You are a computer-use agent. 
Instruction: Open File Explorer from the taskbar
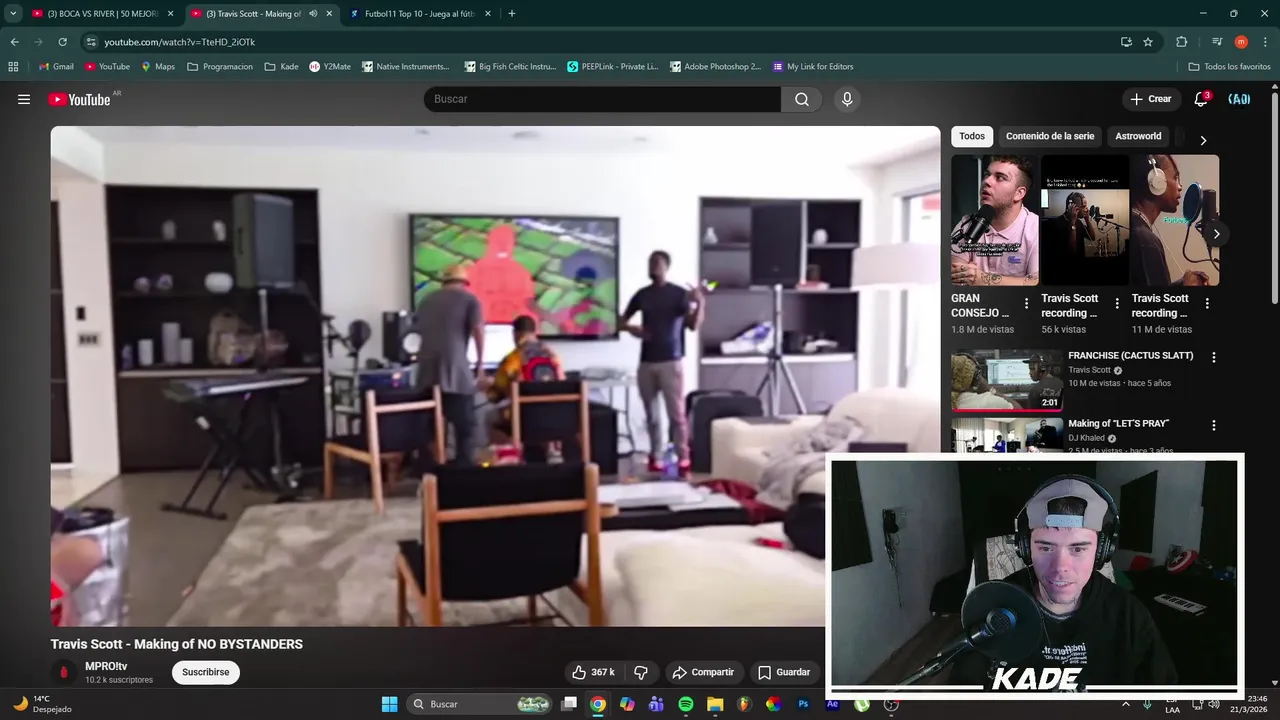715,704
